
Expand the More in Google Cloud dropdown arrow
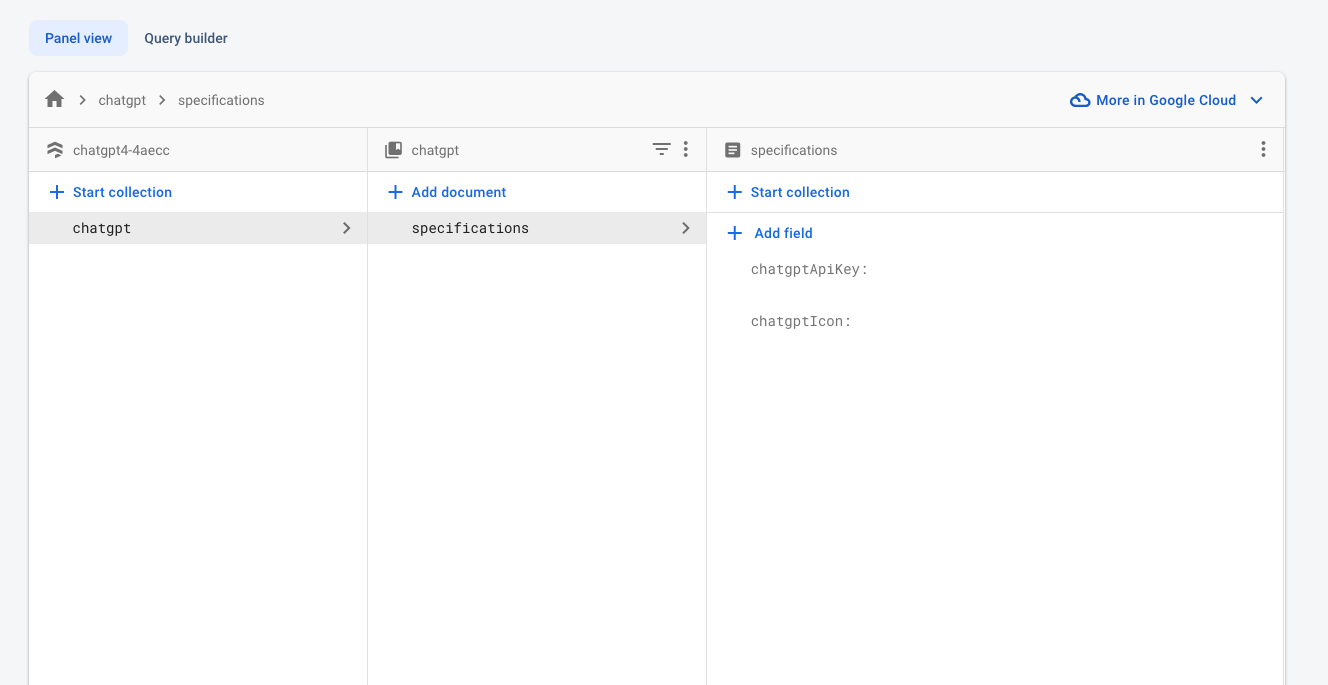tap(1257, 100)
